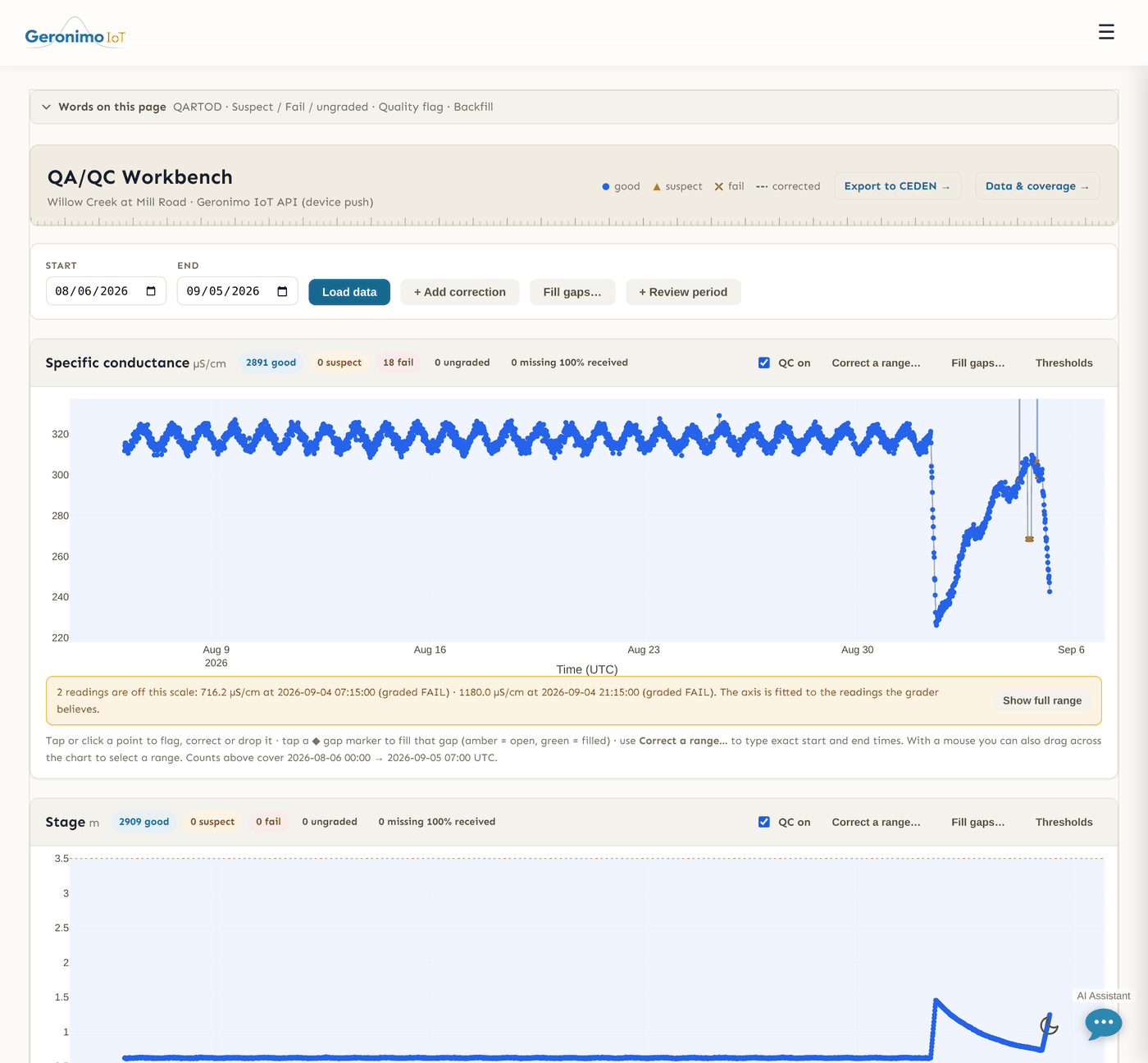Click the suspect triangle legend item
The height and width of the screenshot is (1063, 1148).
tap(677, 186)
